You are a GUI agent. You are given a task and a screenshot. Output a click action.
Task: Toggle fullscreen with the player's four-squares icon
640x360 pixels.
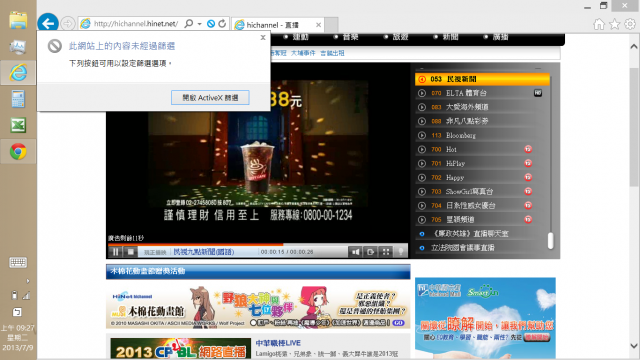coord(385,252)
